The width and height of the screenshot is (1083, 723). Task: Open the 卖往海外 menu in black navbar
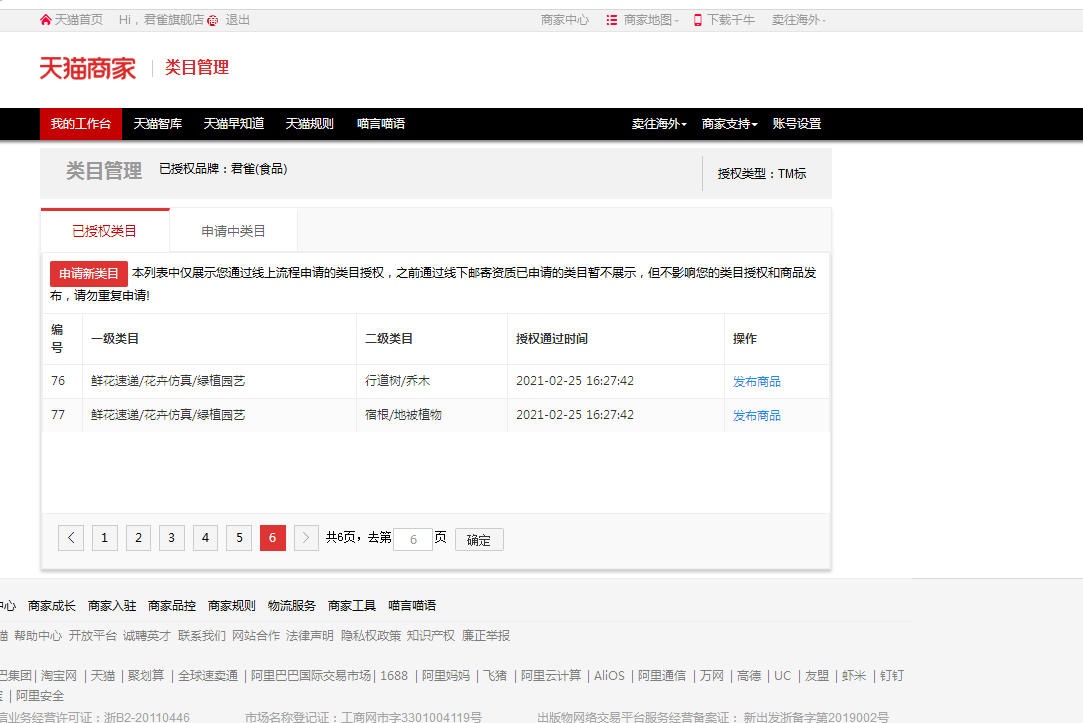tap(659, 124)
